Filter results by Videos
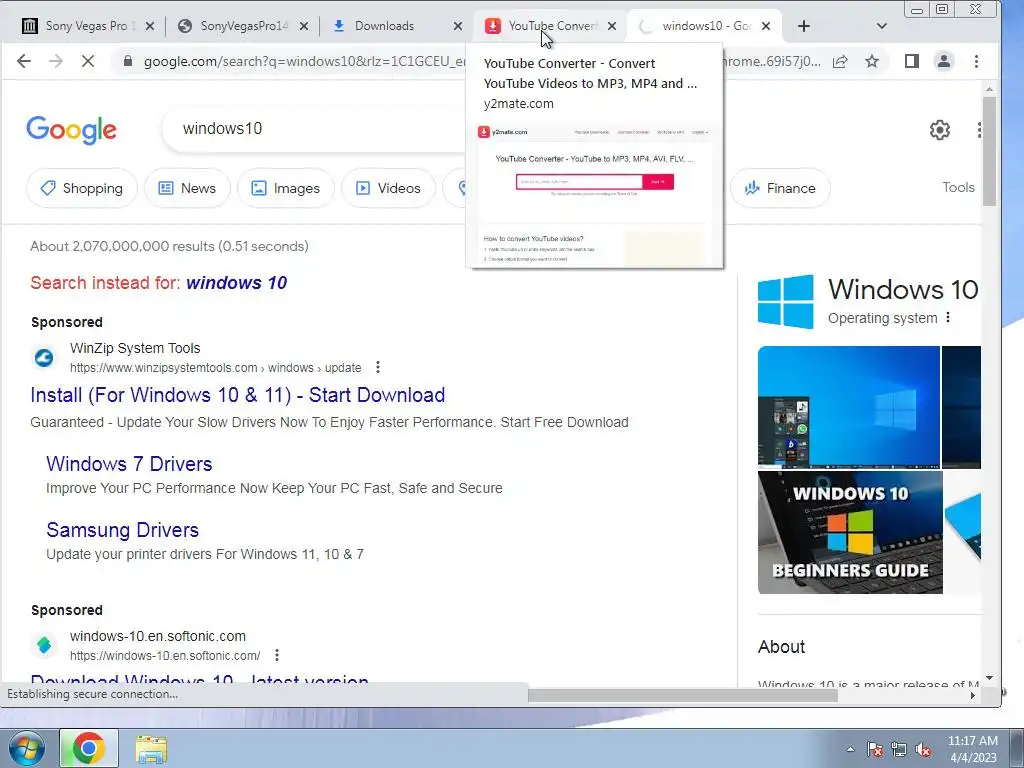Image resolution: width=1024 pixels, height=768 pixels. point(388,188)
